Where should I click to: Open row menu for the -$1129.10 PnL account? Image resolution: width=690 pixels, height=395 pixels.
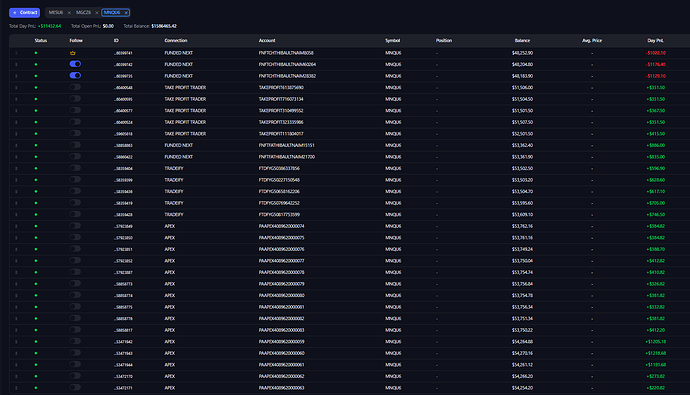(16, 76)
